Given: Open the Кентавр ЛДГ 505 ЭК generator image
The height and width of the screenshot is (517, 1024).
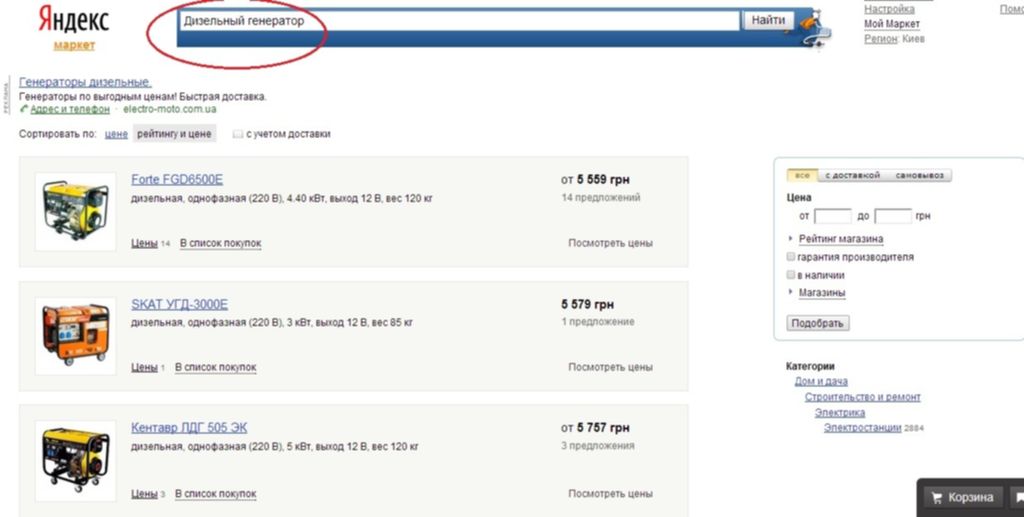Looking at the screenshot, I should click(76, 460).
